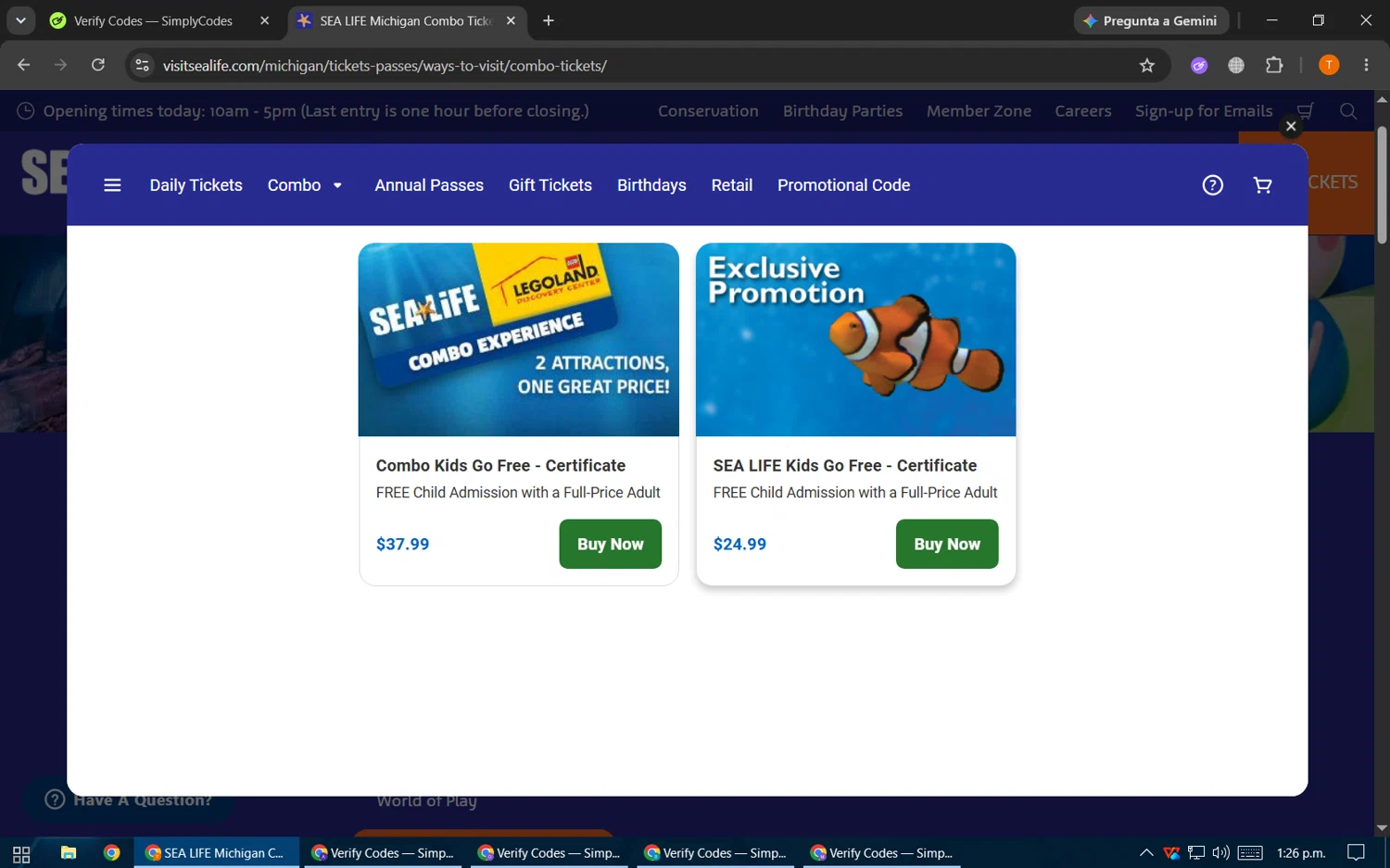The image size is (1390, 868).
Task: Close the Verify Codes — SimplyCodes tab
Action: [x=265, y=20]
